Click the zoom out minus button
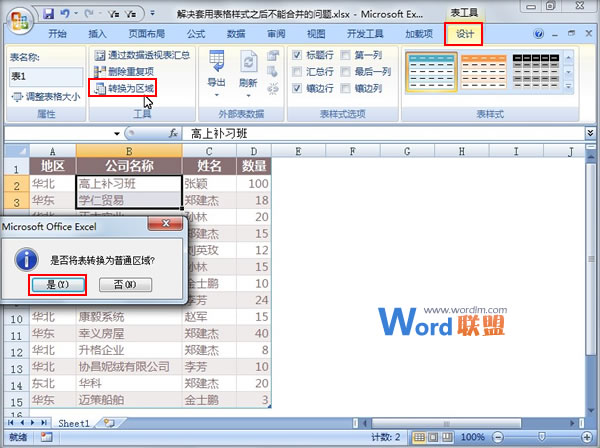 [x=497, y=437]
